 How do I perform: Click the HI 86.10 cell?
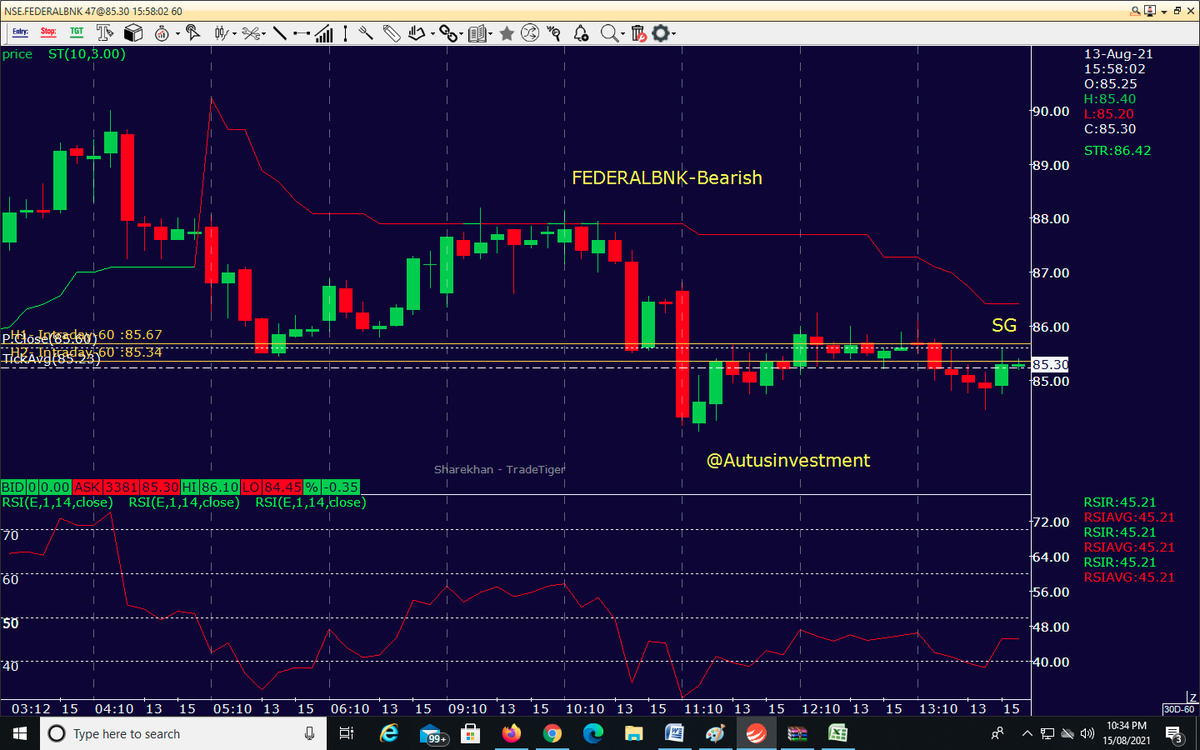(x=211, y=486)
